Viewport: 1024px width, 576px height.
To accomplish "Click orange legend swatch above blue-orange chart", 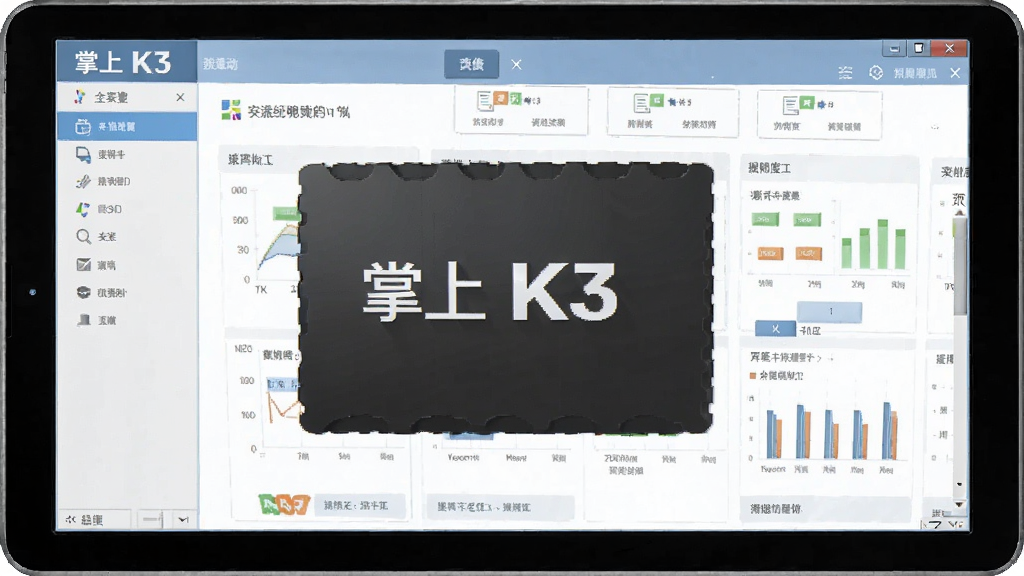I will [x=752, y=376].
